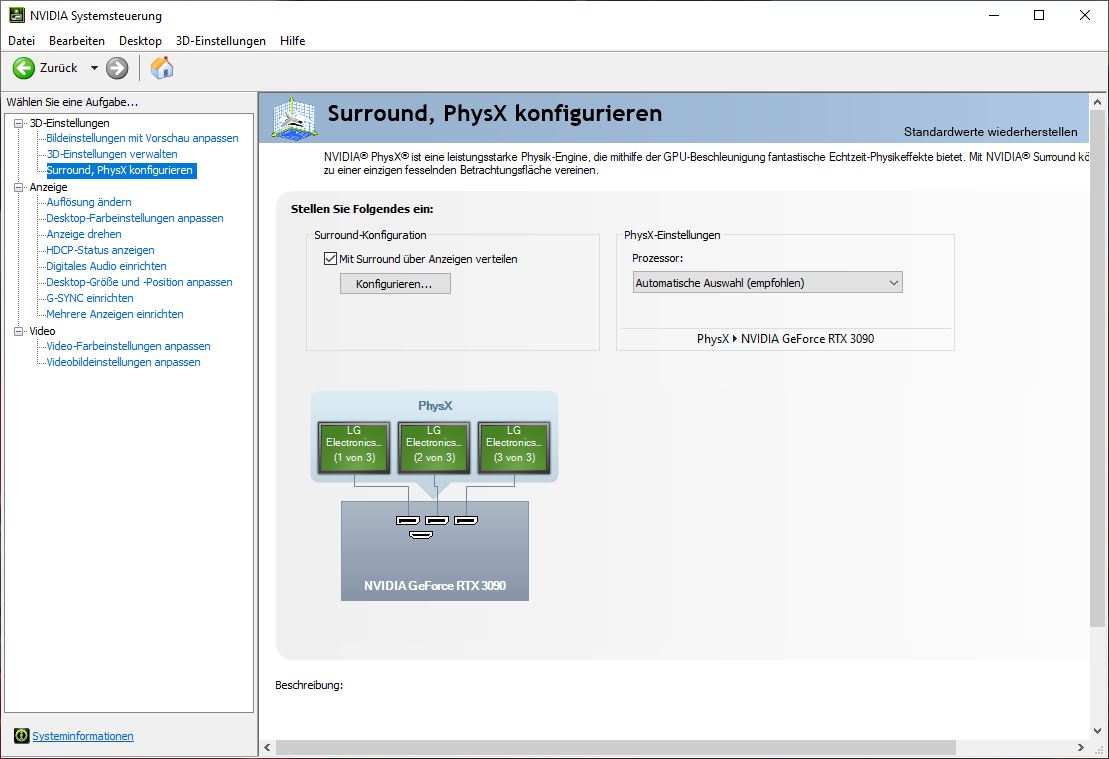The width and height of the screenshot is (1109, 759).
Task: Click the Konfigurieren... button
Action: [395, 284]
